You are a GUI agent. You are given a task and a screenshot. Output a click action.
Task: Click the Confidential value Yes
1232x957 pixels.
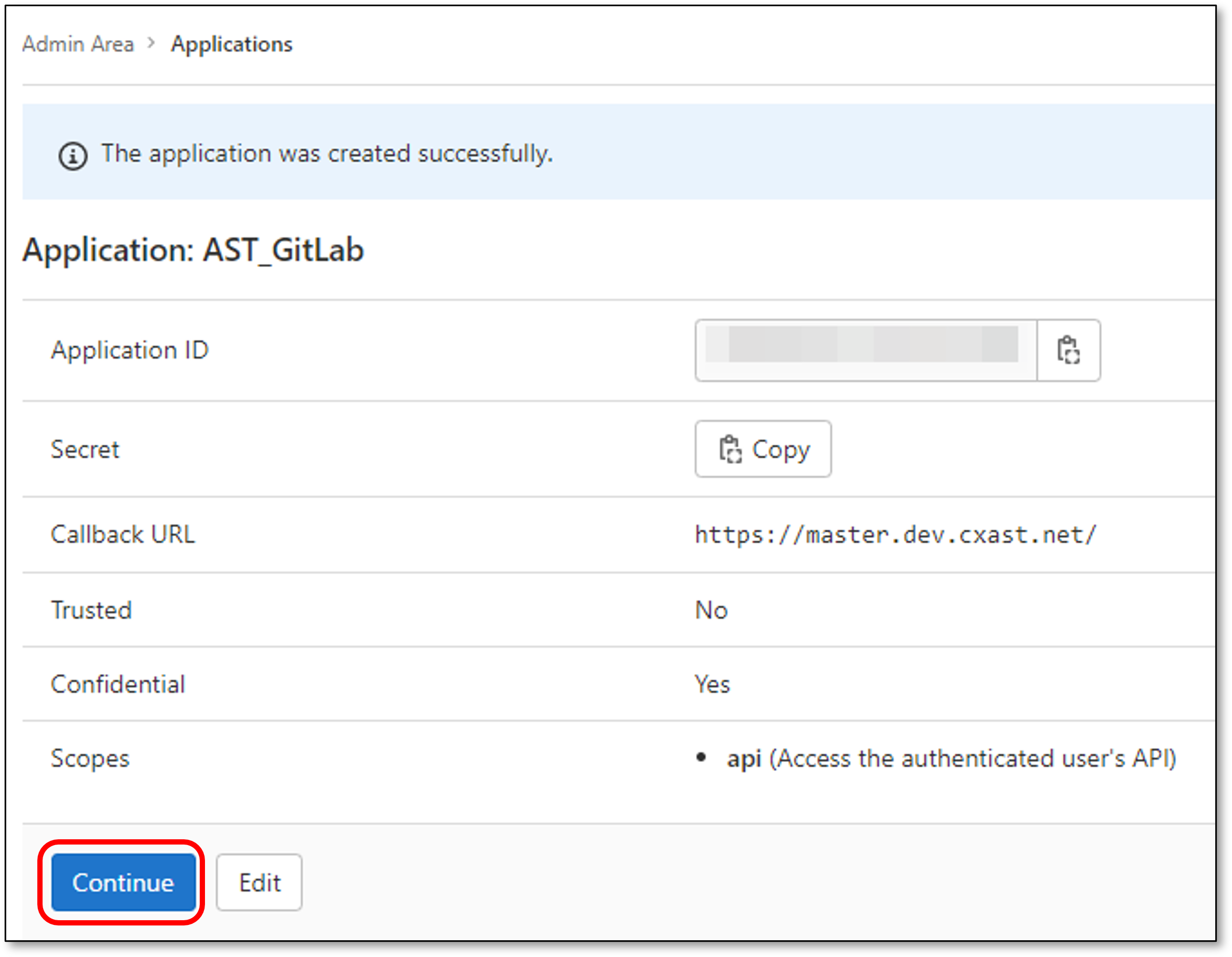point(712,685)
